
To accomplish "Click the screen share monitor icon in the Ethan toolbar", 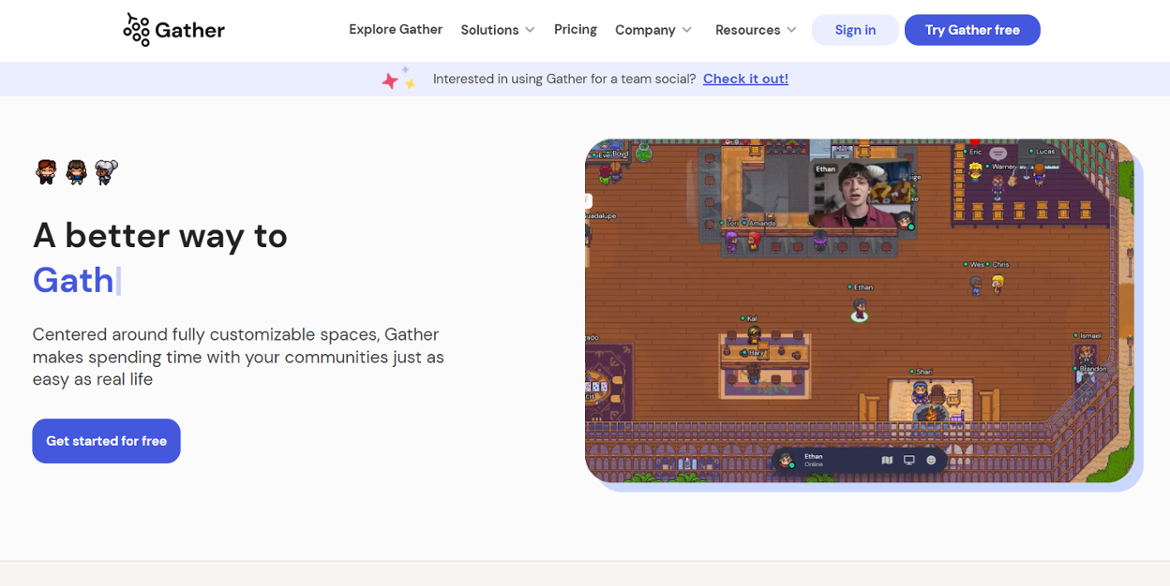I will [x=909, y=461].
